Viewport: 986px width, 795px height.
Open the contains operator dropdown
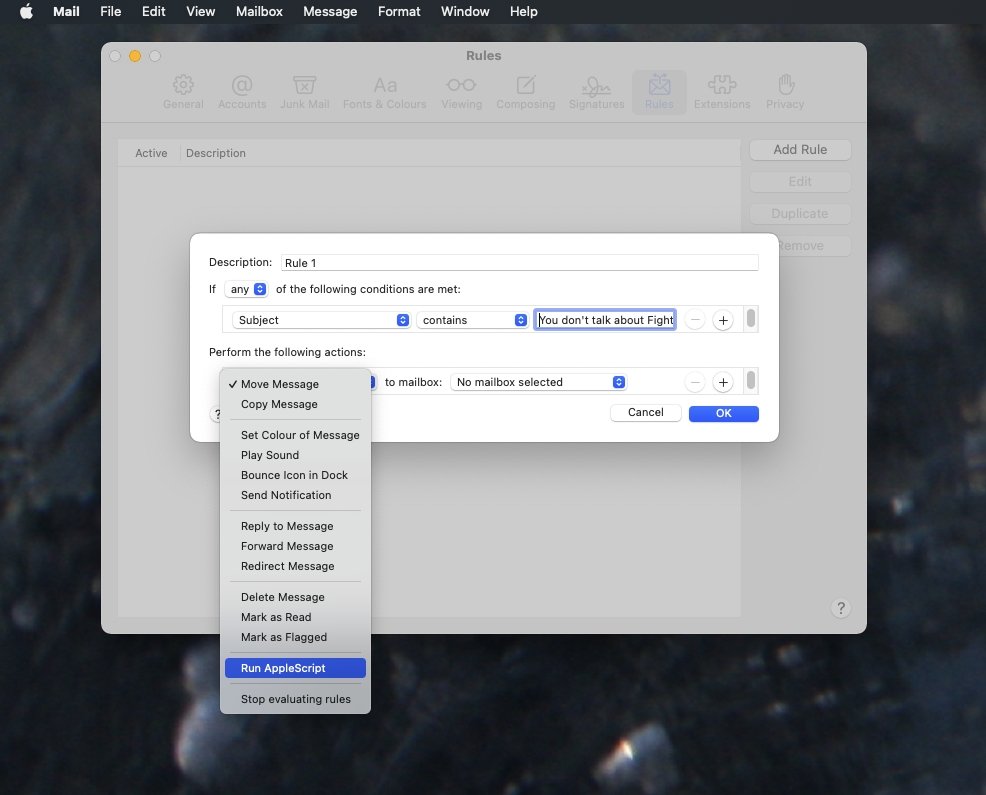(472, 320)
